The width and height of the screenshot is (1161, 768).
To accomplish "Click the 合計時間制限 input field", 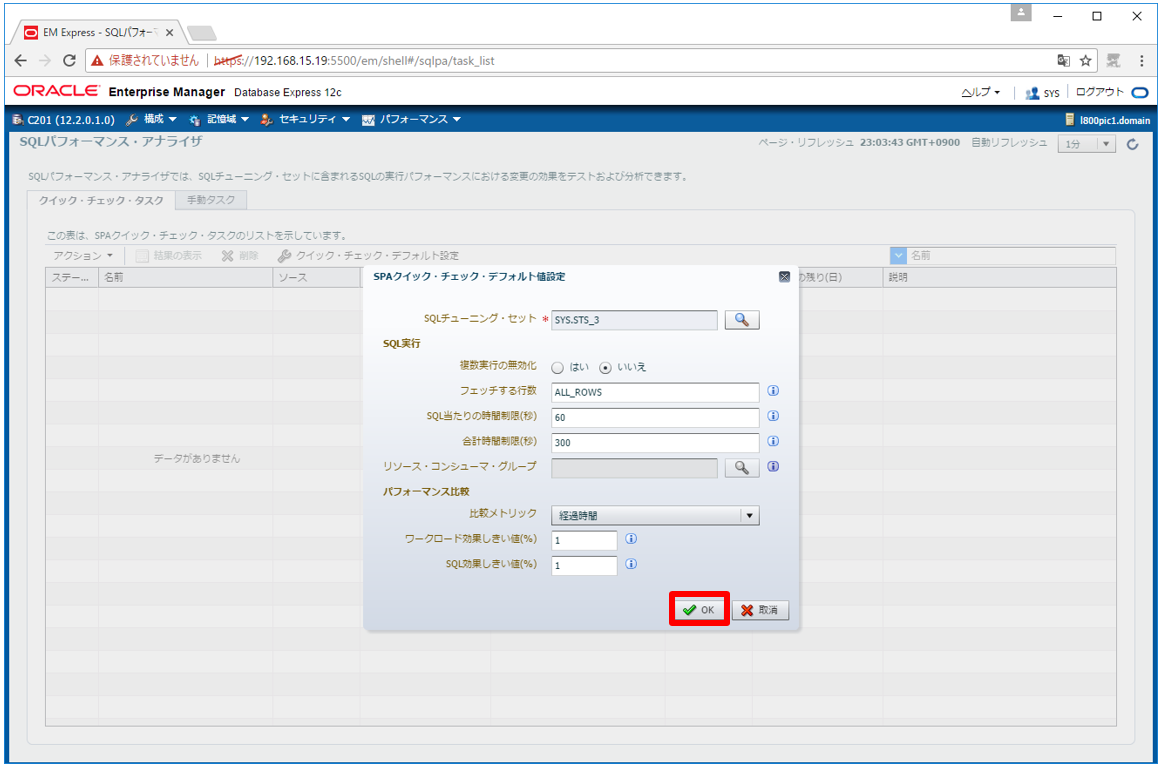I will (655, 443).
